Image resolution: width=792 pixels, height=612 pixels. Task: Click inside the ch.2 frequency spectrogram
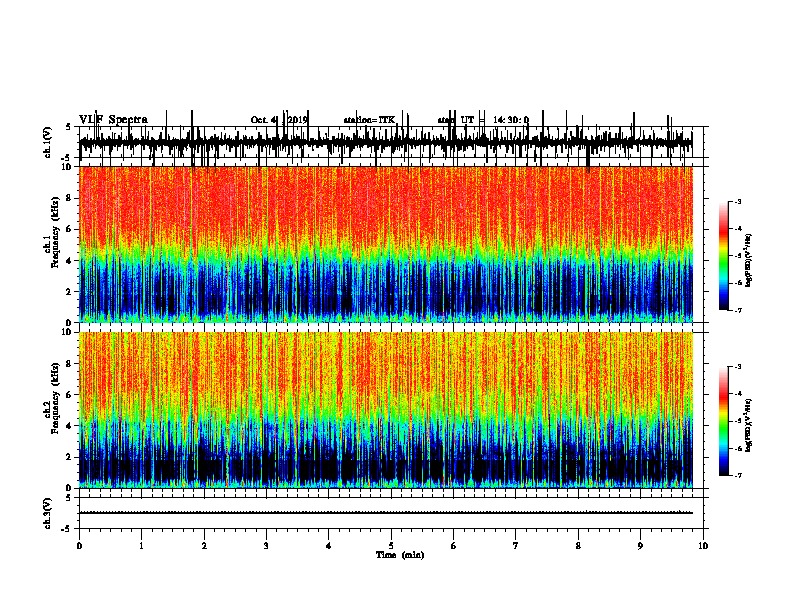(x=385, y=410)
